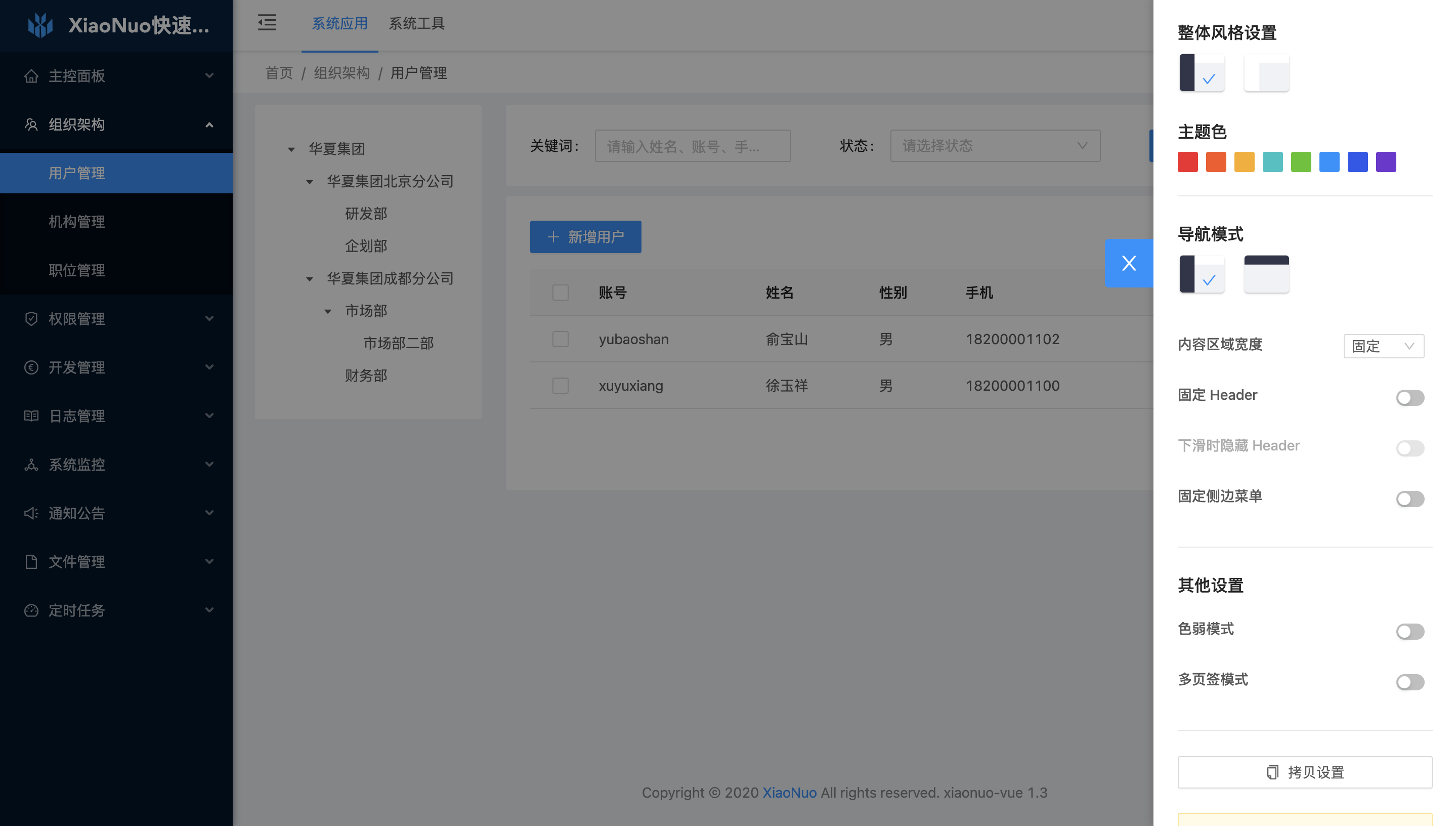Pick the cyan theme color
Image resolution: width=1456 pixels, height=826 pixels.
coord(1273,161)
